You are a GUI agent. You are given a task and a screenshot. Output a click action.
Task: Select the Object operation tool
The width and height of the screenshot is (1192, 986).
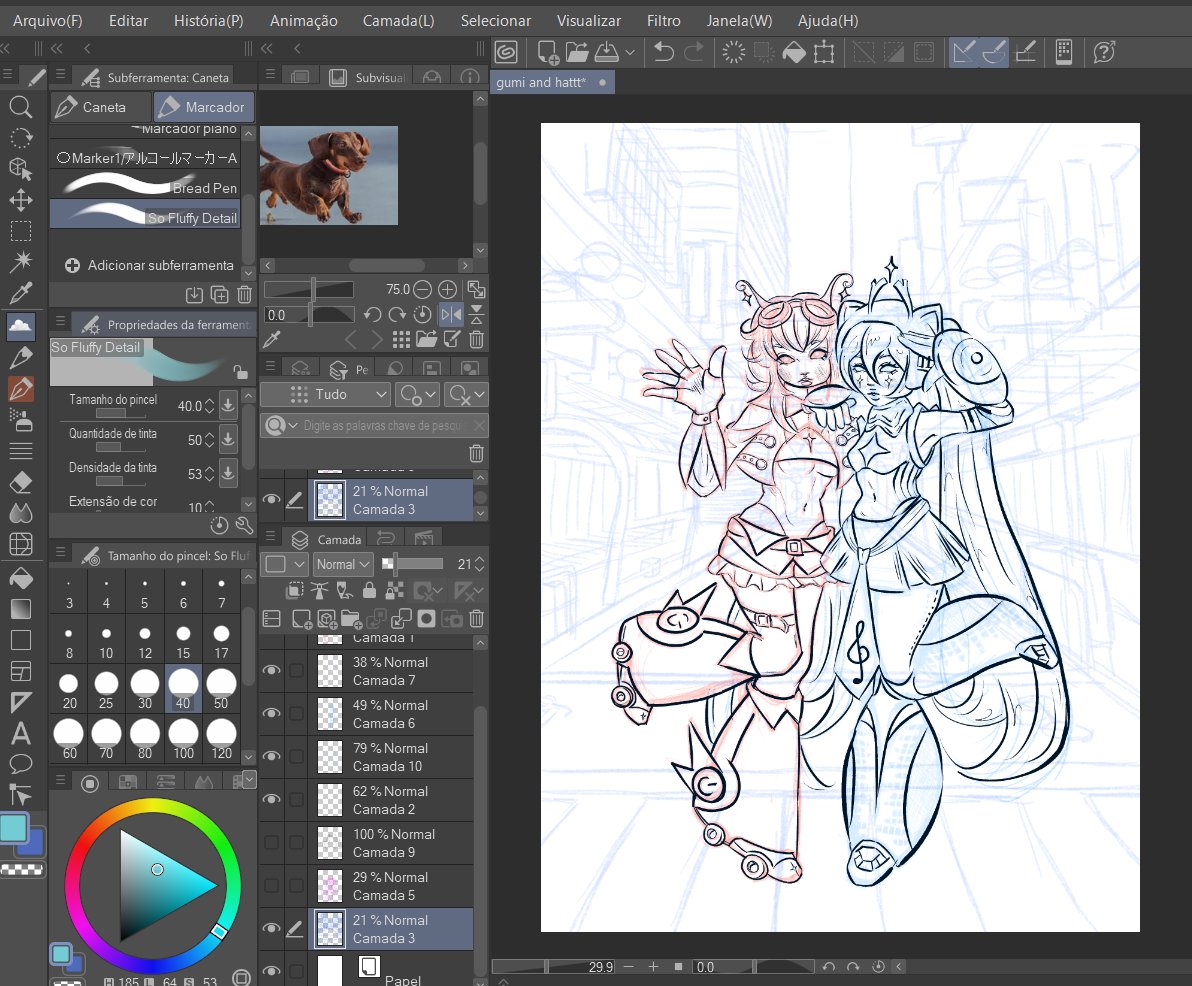point(21,169)
